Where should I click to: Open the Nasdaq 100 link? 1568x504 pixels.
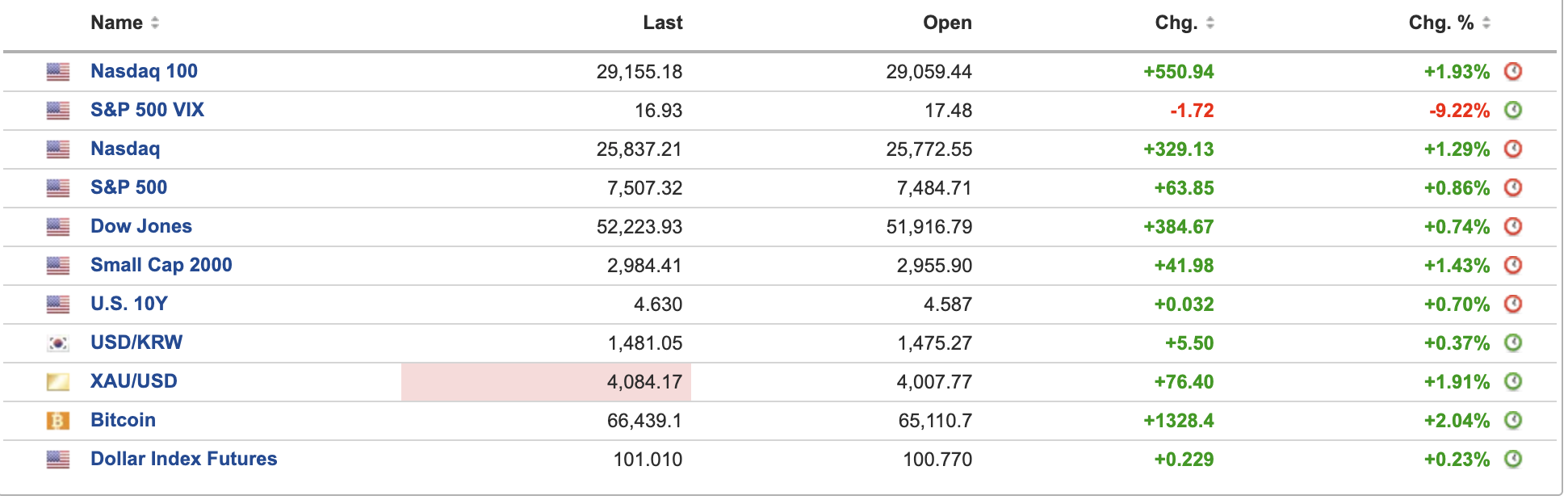click(144, 71)
